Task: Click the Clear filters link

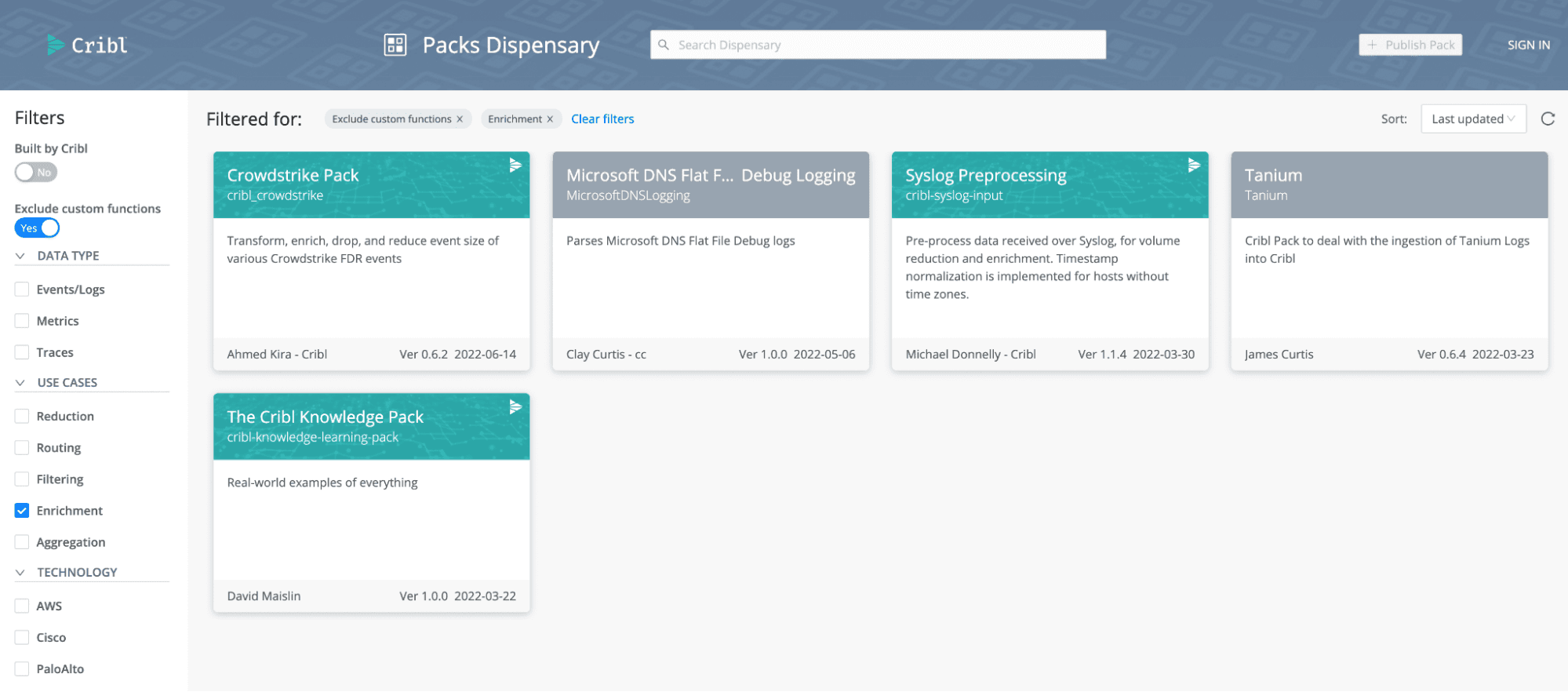Action: pos(602,119)
